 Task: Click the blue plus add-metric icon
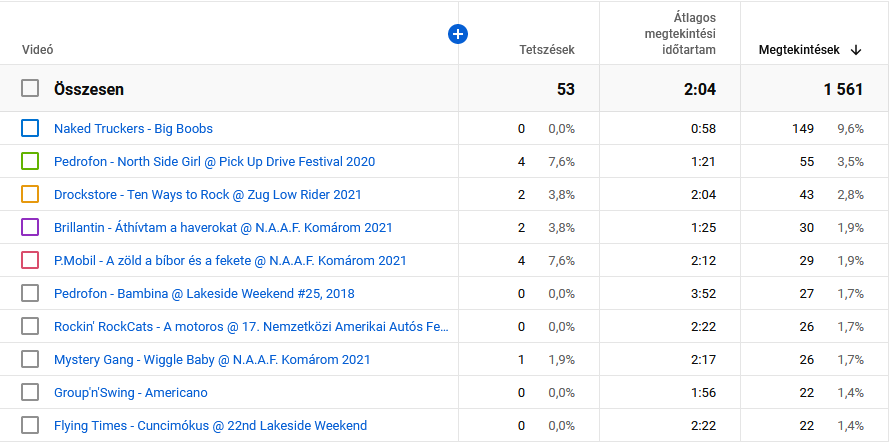coord(458,35)
